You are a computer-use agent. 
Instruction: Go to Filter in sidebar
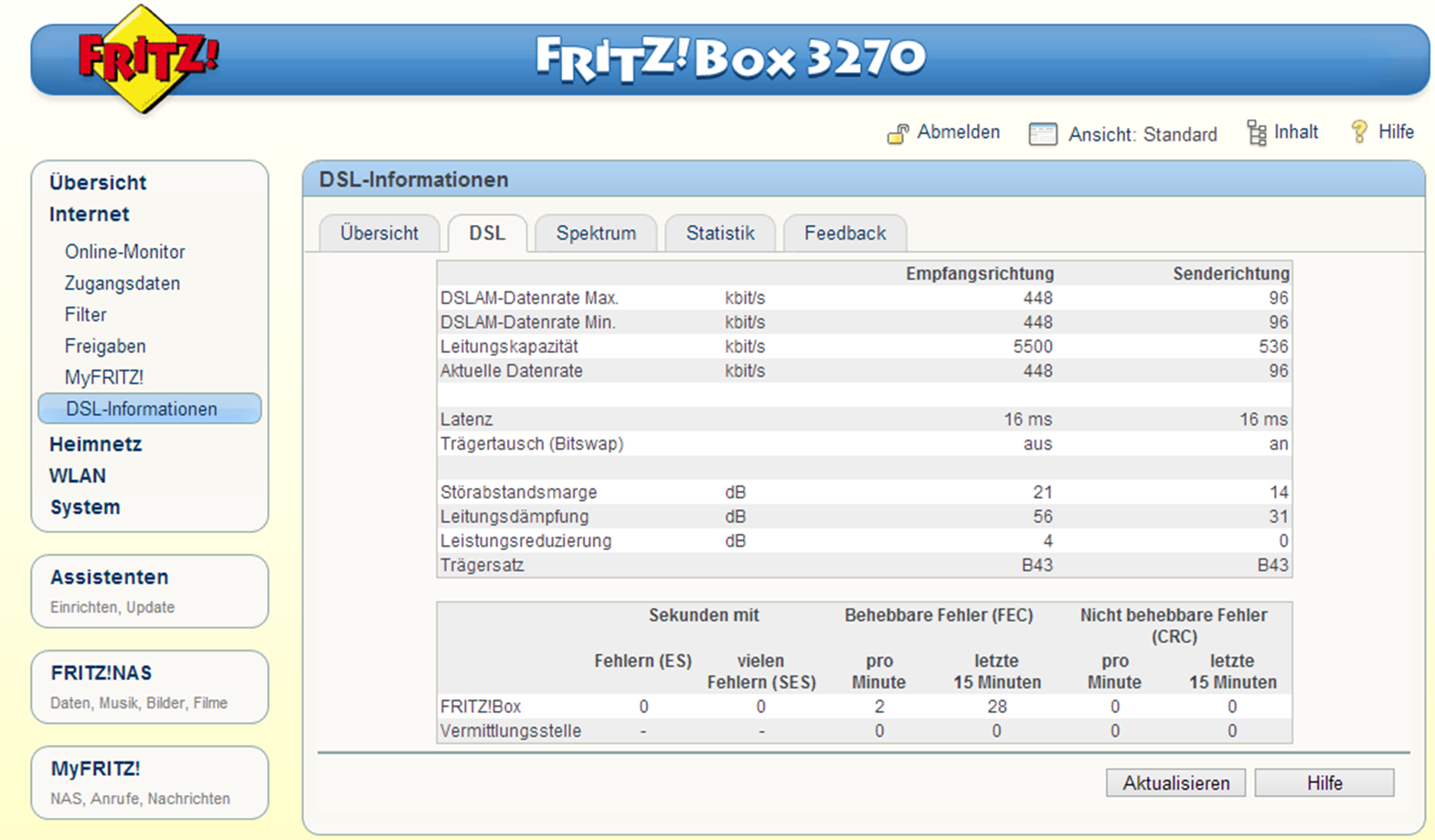86,314
